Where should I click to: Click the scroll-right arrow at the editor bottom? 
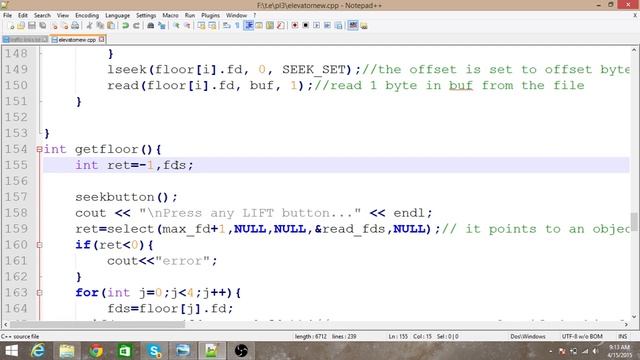(x=626, y=324)
